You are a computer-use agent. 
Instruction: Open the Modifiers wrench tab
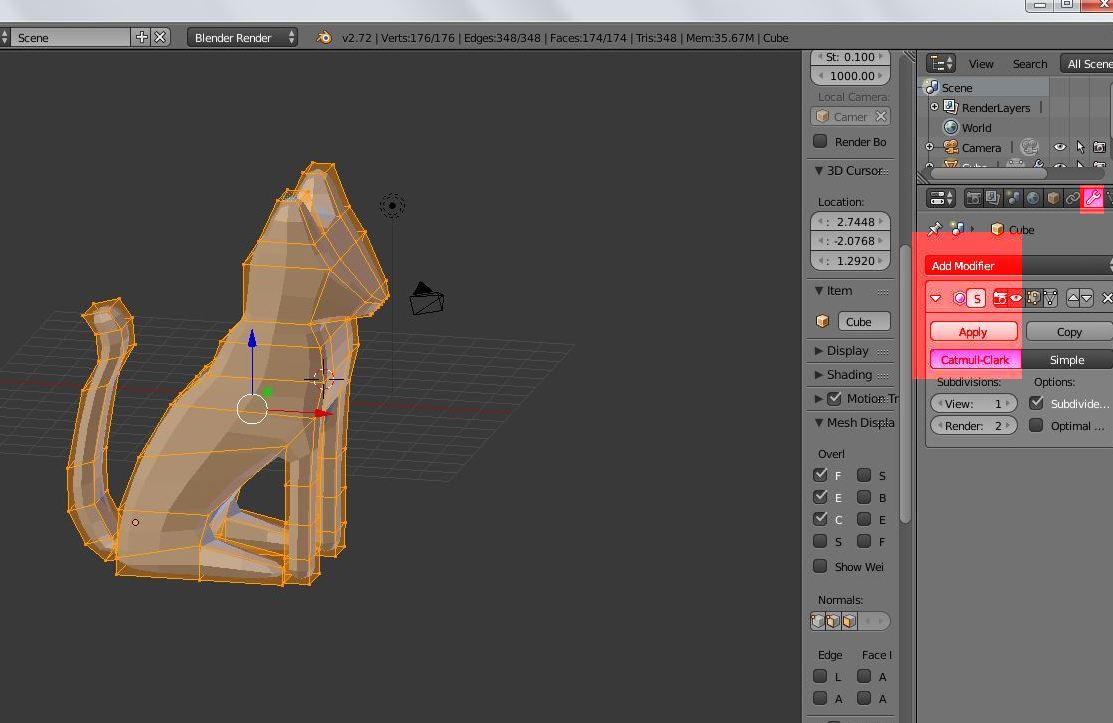(1092, 198)
